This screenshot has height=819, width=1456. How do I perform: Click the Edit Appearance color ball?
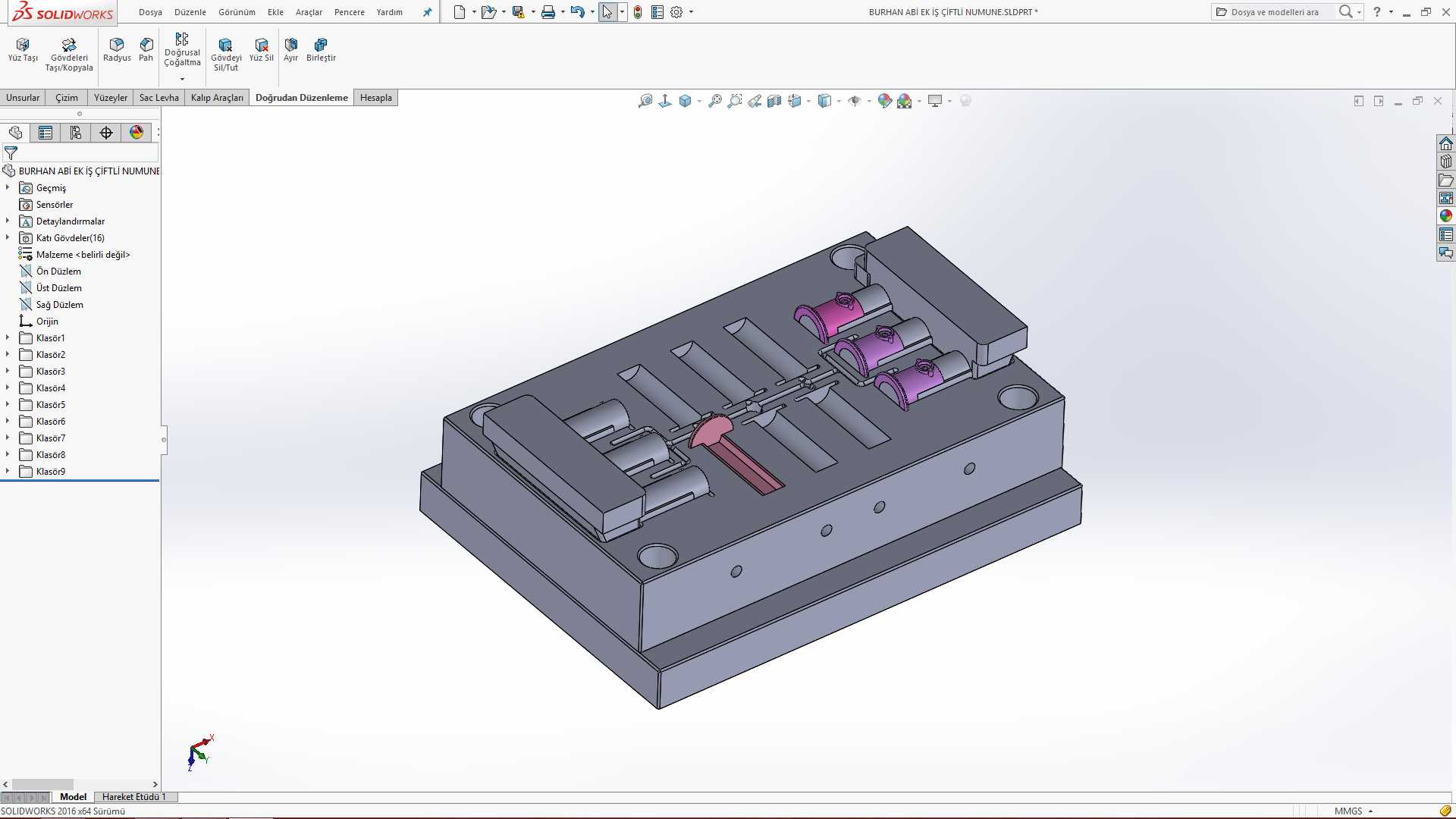coord(885,101)
